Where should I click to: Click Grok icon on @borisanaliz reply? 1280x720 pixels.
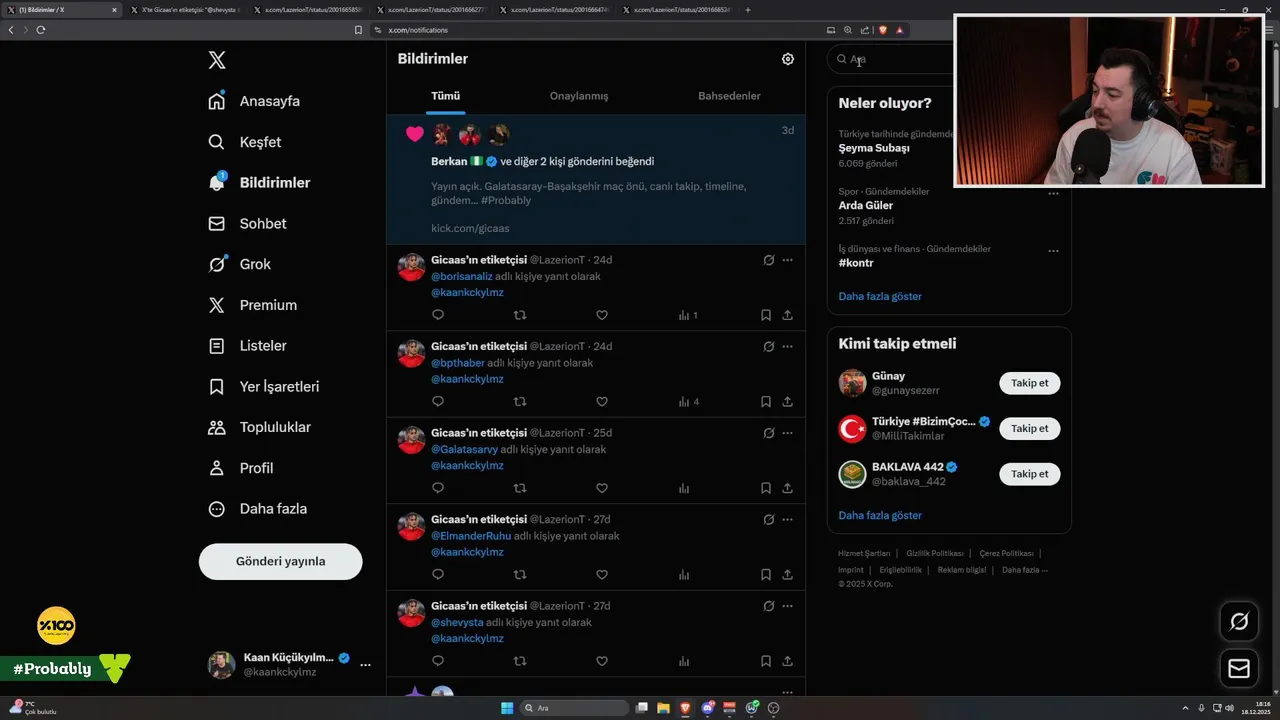tap(768, 260)
